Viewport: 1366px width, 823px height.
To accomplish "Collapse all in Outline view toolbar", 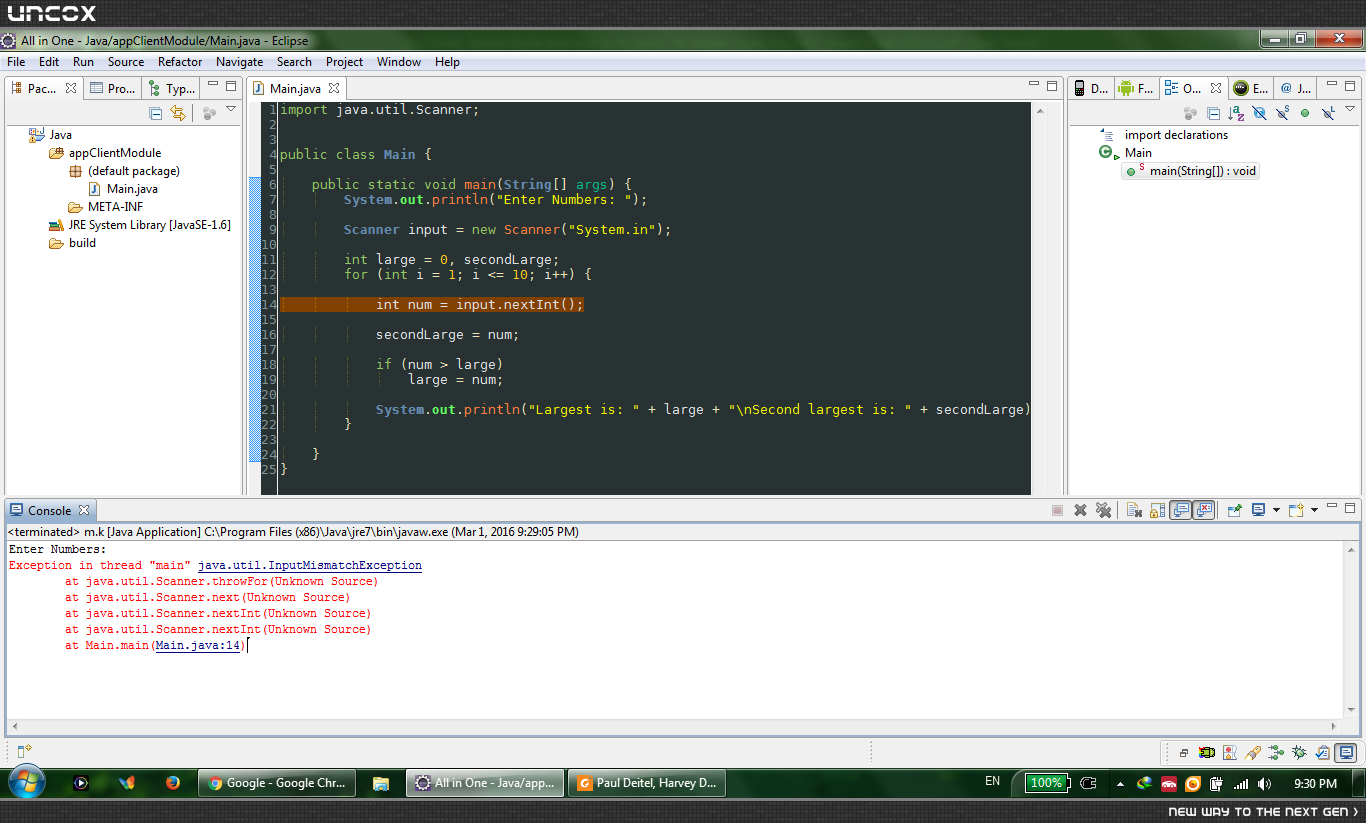I will (x=1213, y=113).
